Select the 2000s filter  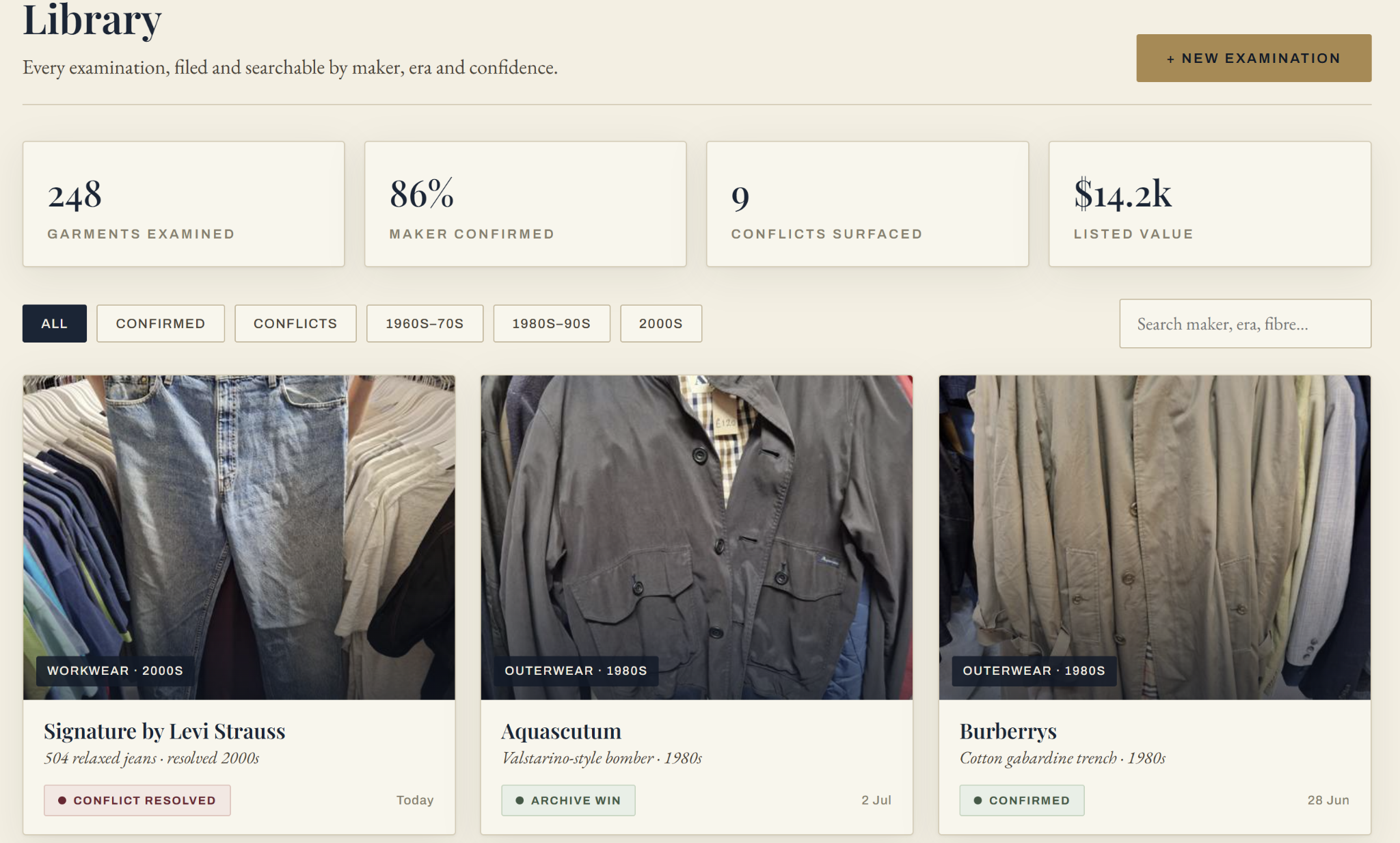[661, 323]
